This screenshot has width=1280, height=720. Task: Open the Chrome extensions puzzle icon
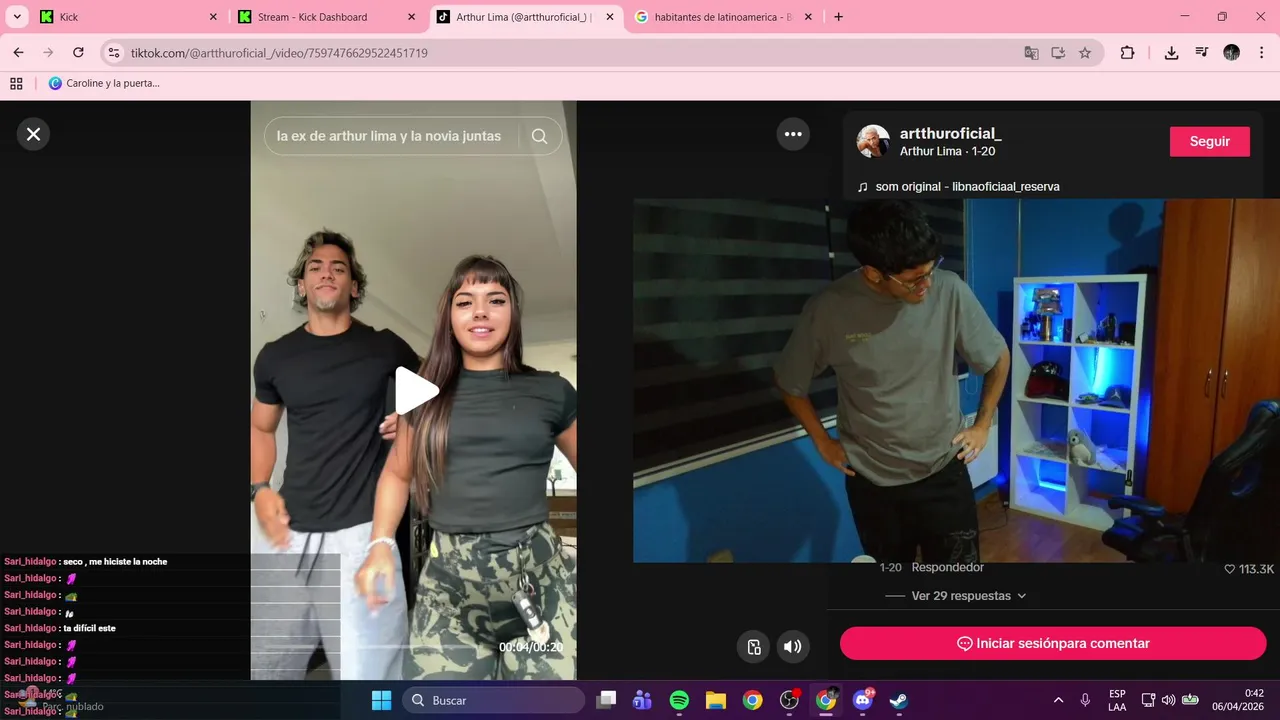(1127, 53)
